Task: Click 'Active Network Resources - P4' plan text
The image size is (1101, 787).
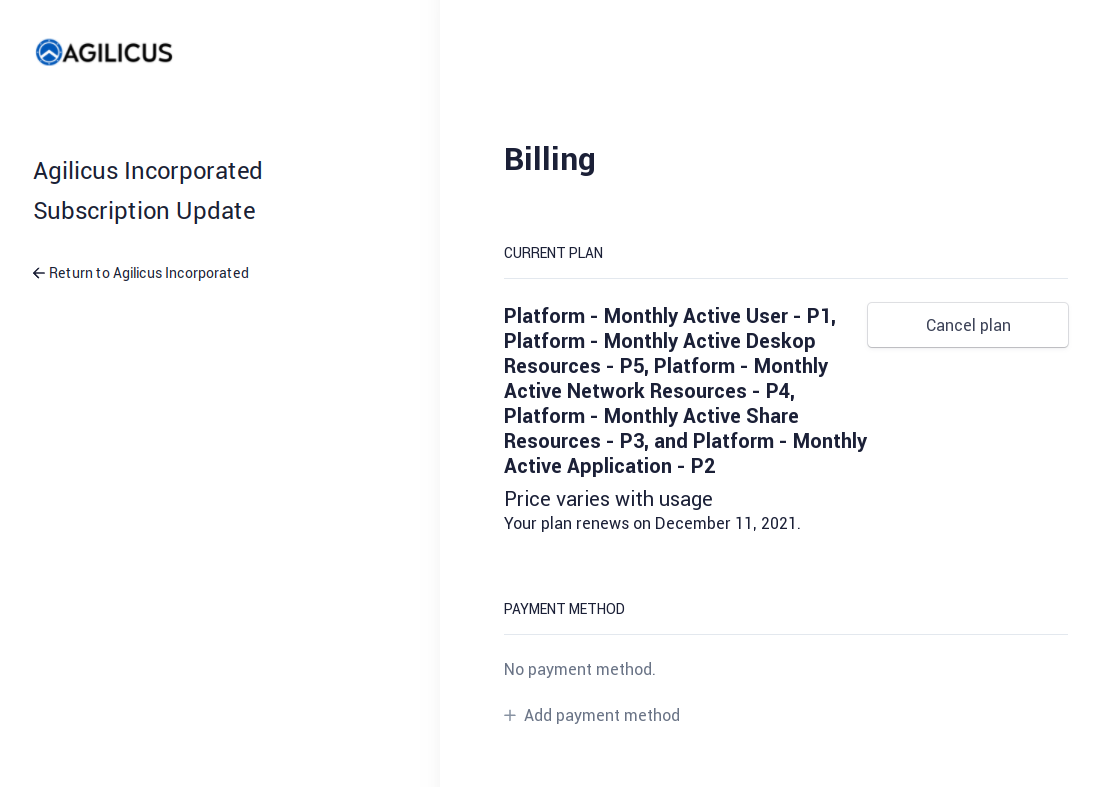Action: tap(648, 391)
